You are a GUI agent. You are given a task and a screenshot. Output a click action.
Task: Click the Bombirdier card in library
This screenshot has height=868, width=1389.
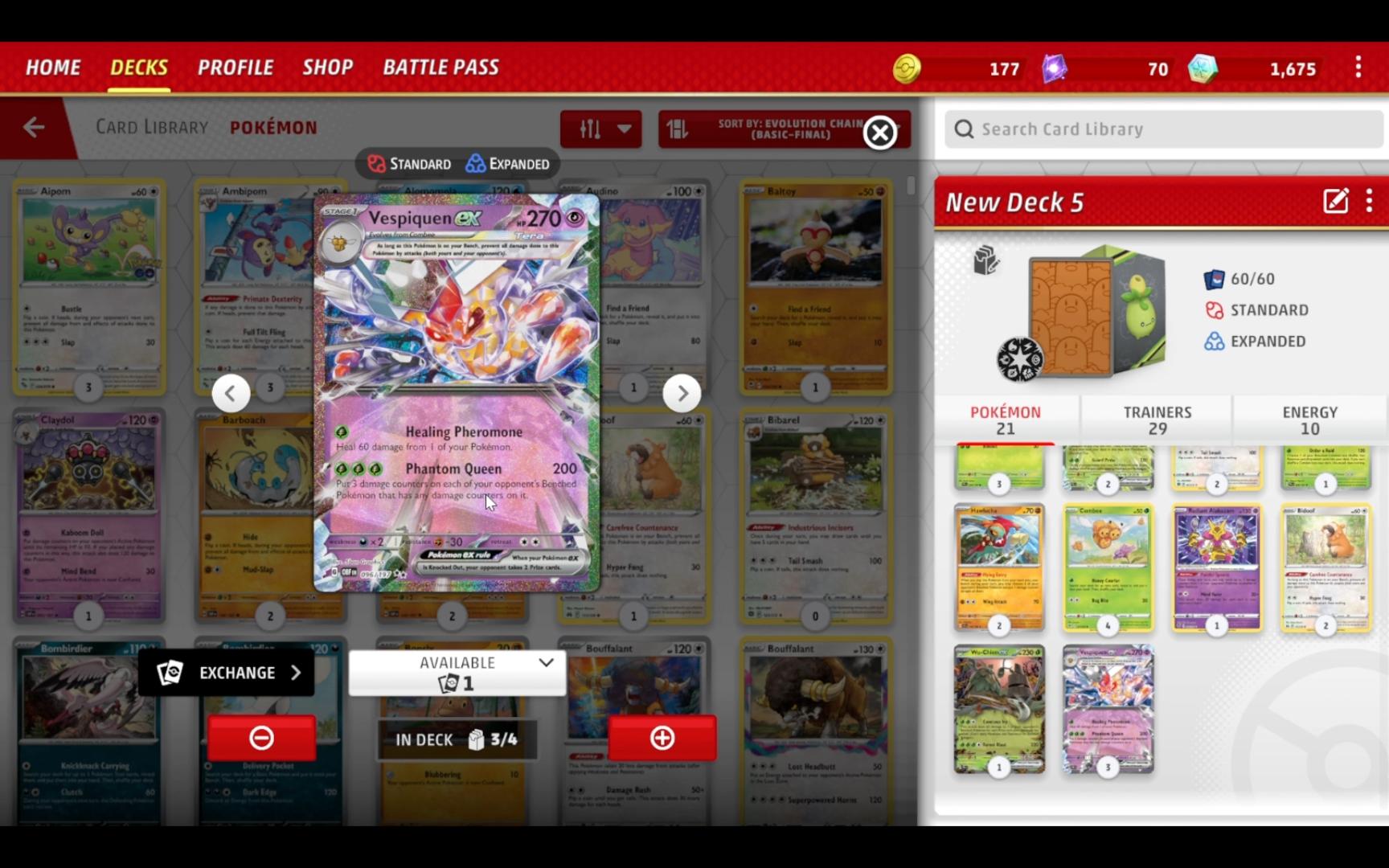[x=88, y=731]
